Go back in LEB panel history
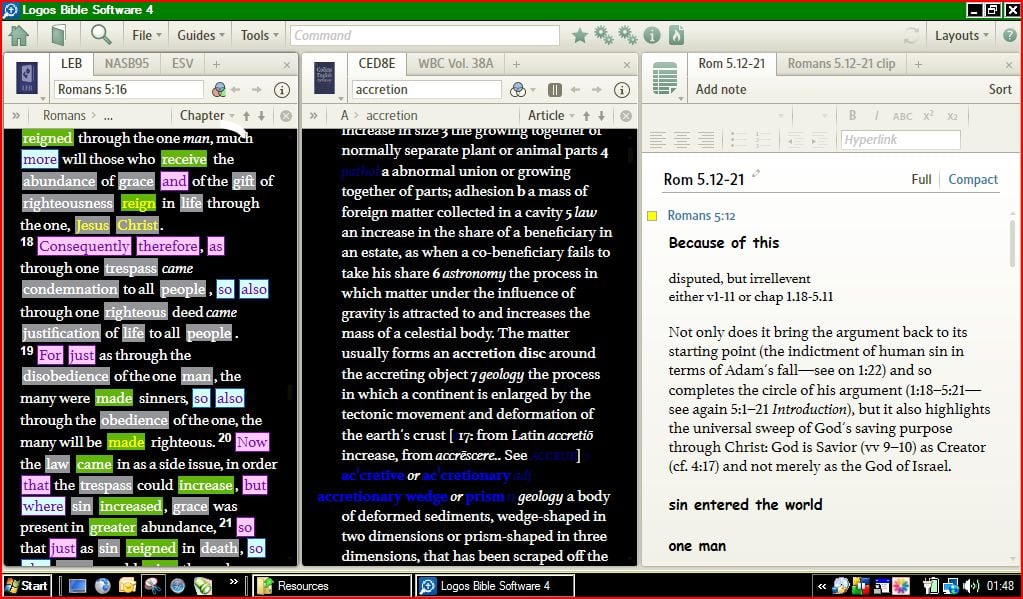The height and width of the screenshot is (599, 1023). click(236, 89)
